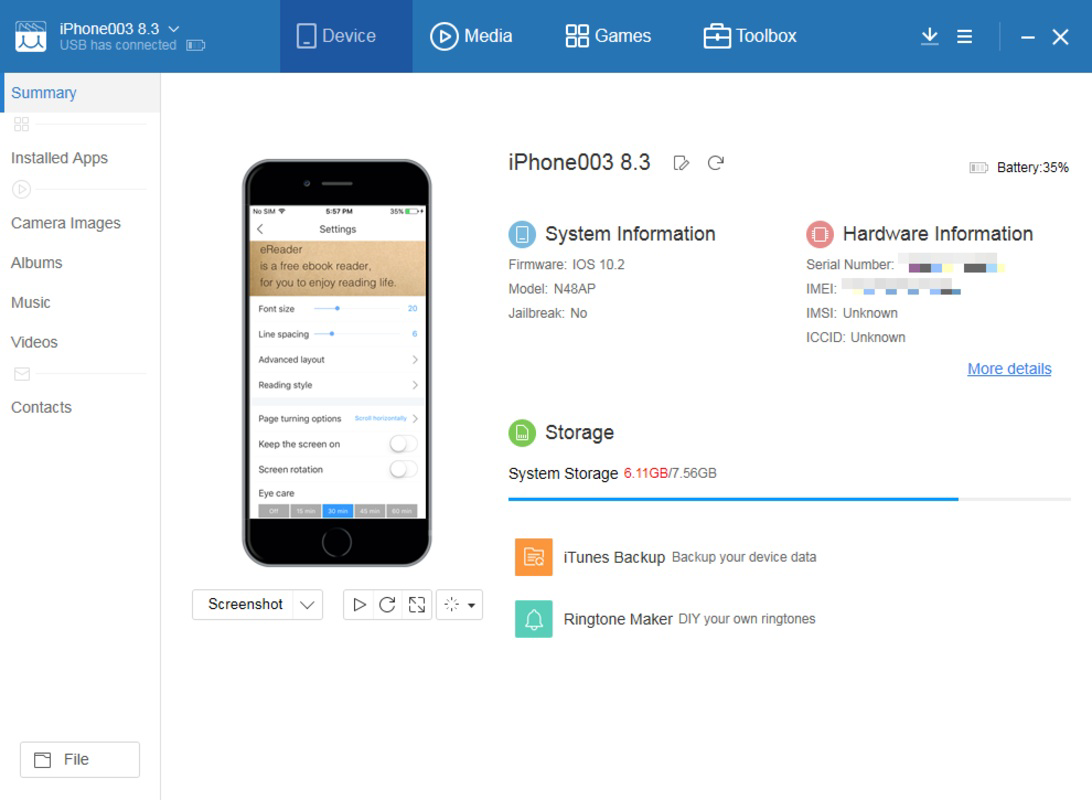
Task: Open Ringtone Maker label
Action: [x=618, y=619]
